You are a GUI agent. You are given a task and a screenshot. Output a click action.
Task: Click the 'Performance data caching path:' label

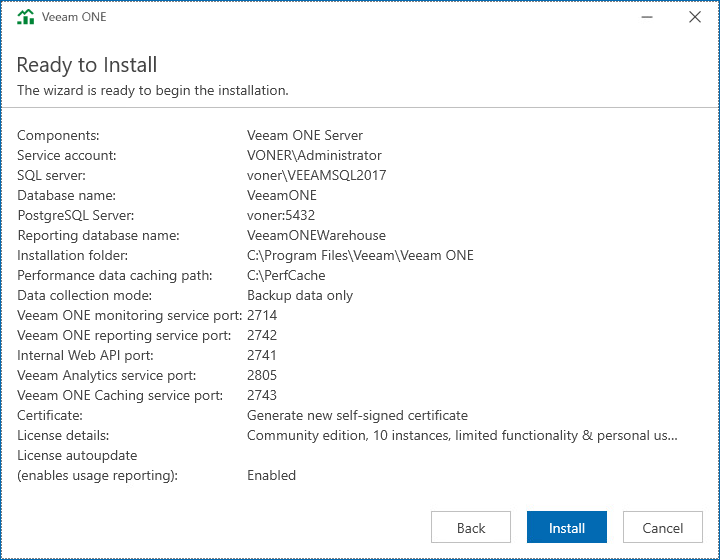tap(115, 275)
